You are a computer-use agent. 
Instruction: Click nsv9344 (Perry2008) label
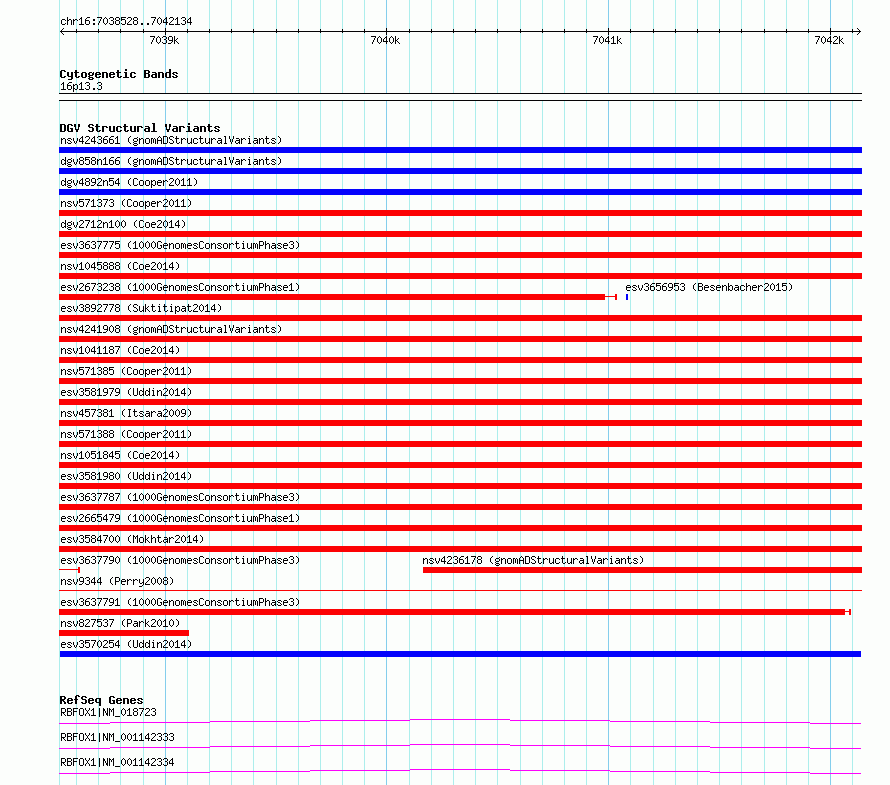(117, 581)
